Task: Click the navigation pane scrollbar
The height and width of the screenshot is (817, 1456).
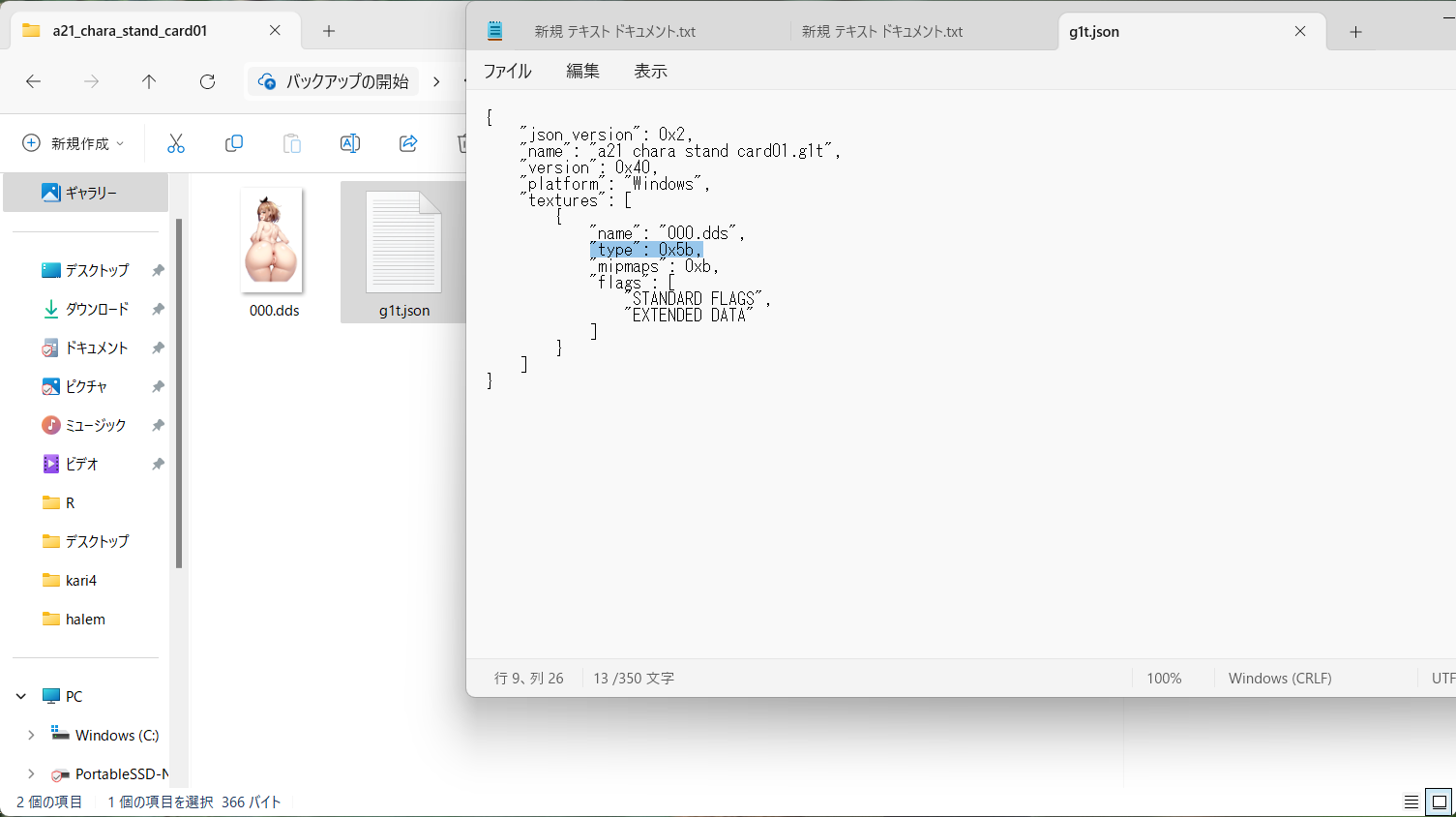Action: click(179, 392)
